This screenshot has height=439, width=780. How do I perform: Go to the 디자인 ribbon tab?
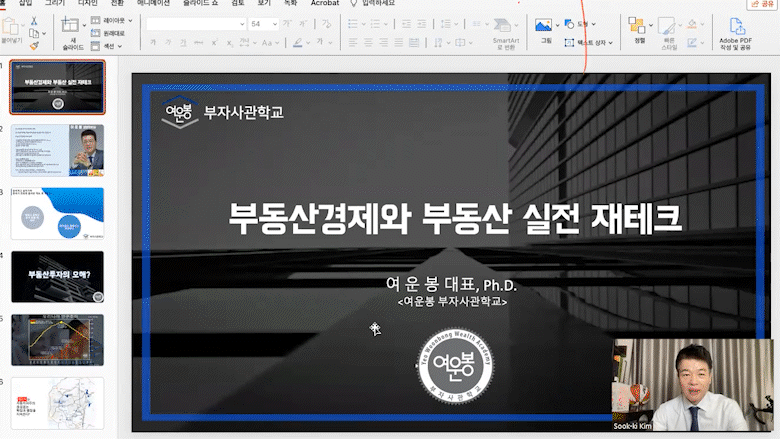87,4
